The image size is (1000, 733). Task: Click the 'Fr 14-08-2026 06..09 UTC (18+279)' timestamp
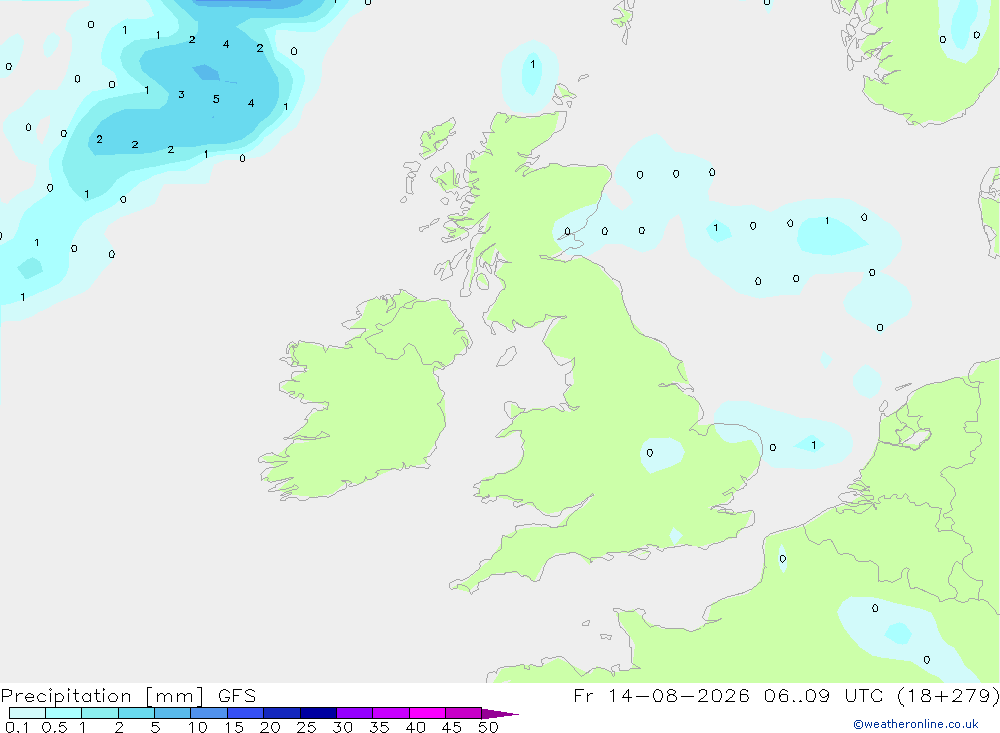786,696
